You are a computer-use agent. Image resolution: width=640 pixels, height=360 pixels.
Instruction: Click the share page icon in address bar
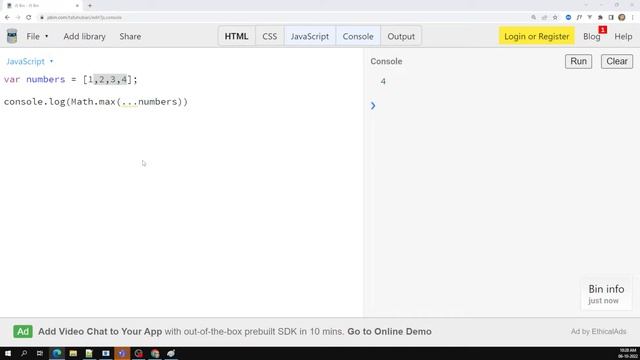click(544, 18)
